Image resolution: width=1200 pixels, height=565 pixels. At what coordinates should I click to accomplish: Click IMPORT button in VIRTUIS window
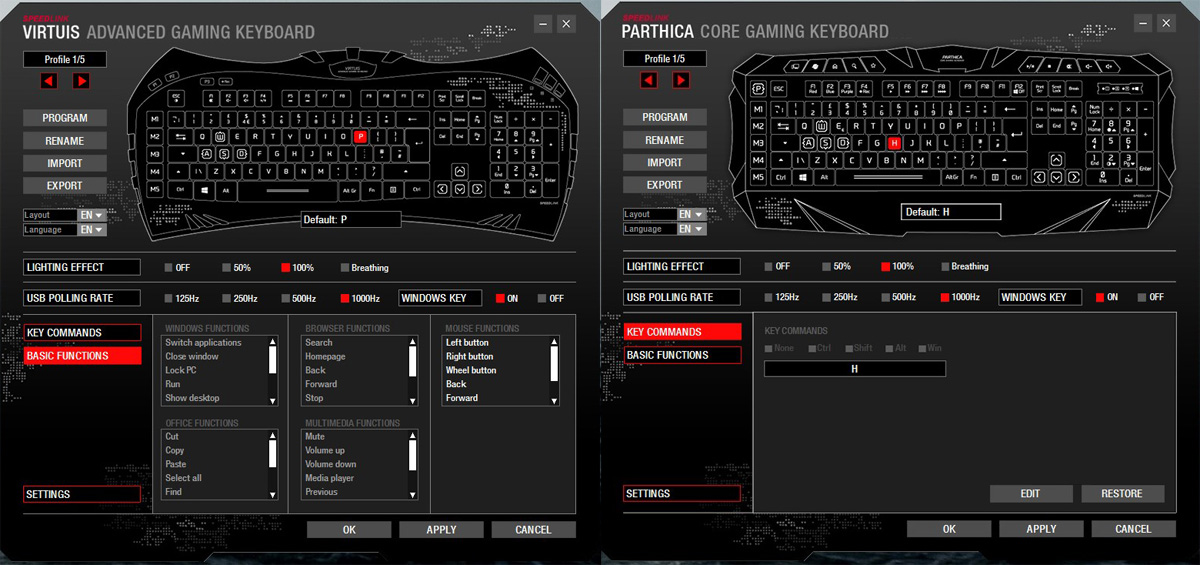point(65,163)
